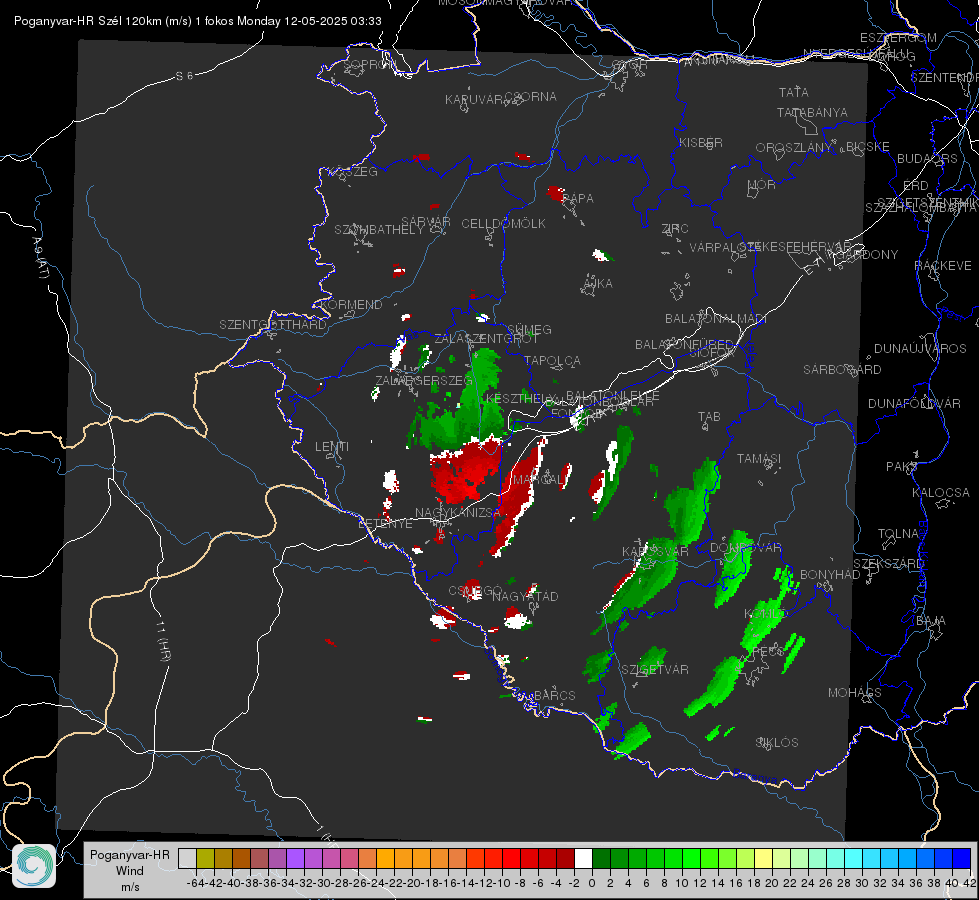Click the BARCS city label
Viewport: 979px width, 900px height.
coord(555,695)
